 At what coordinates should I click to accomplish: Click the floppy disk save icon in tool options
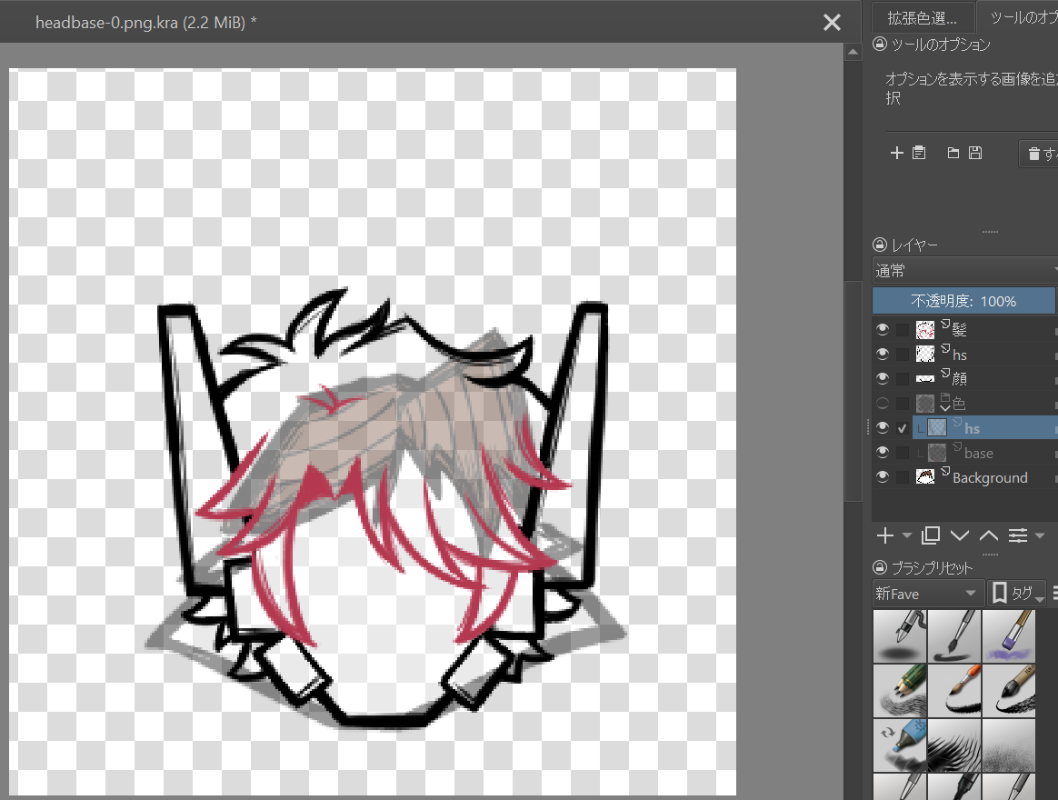tap(975, 153)
